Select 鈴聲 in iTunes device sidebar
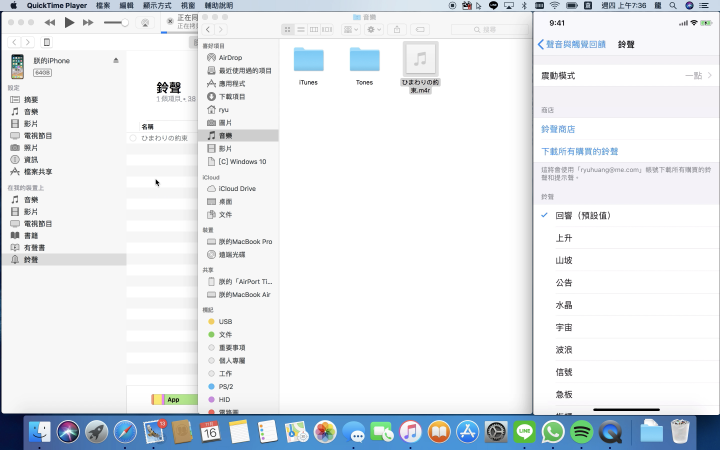Viewport: 720px width, 450px height. click(64, 259)
